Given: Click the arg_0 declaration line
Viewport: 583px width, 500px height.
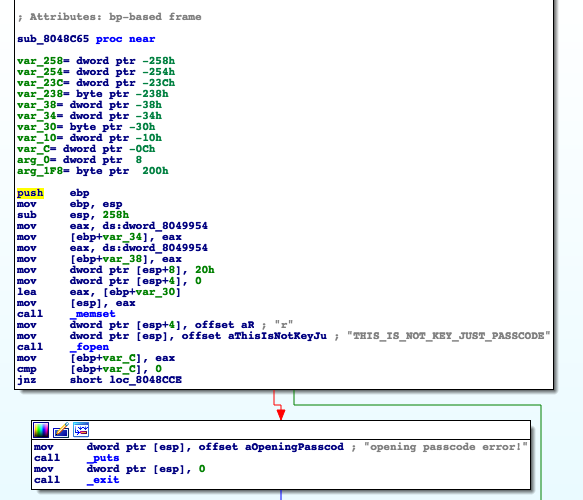Looking at the screenshot, I should [80, 160].
